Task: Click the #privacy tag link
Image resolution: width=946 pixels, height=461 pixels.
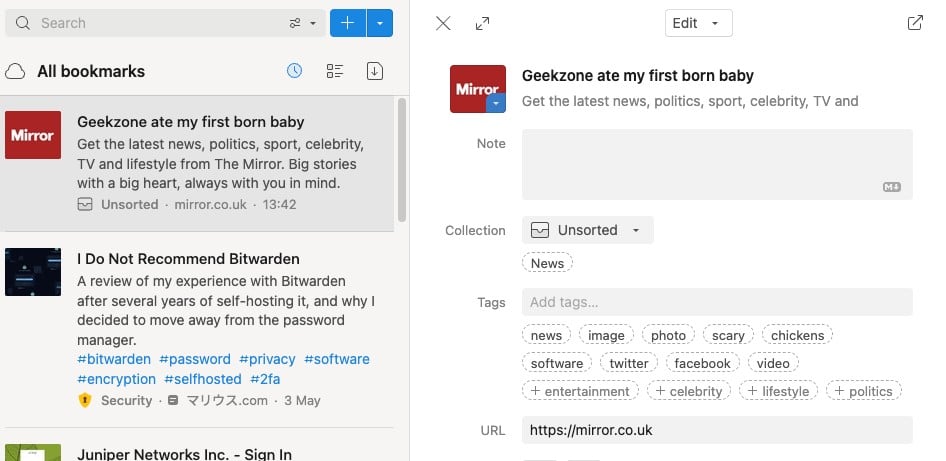Action: [x=267, y=359]
